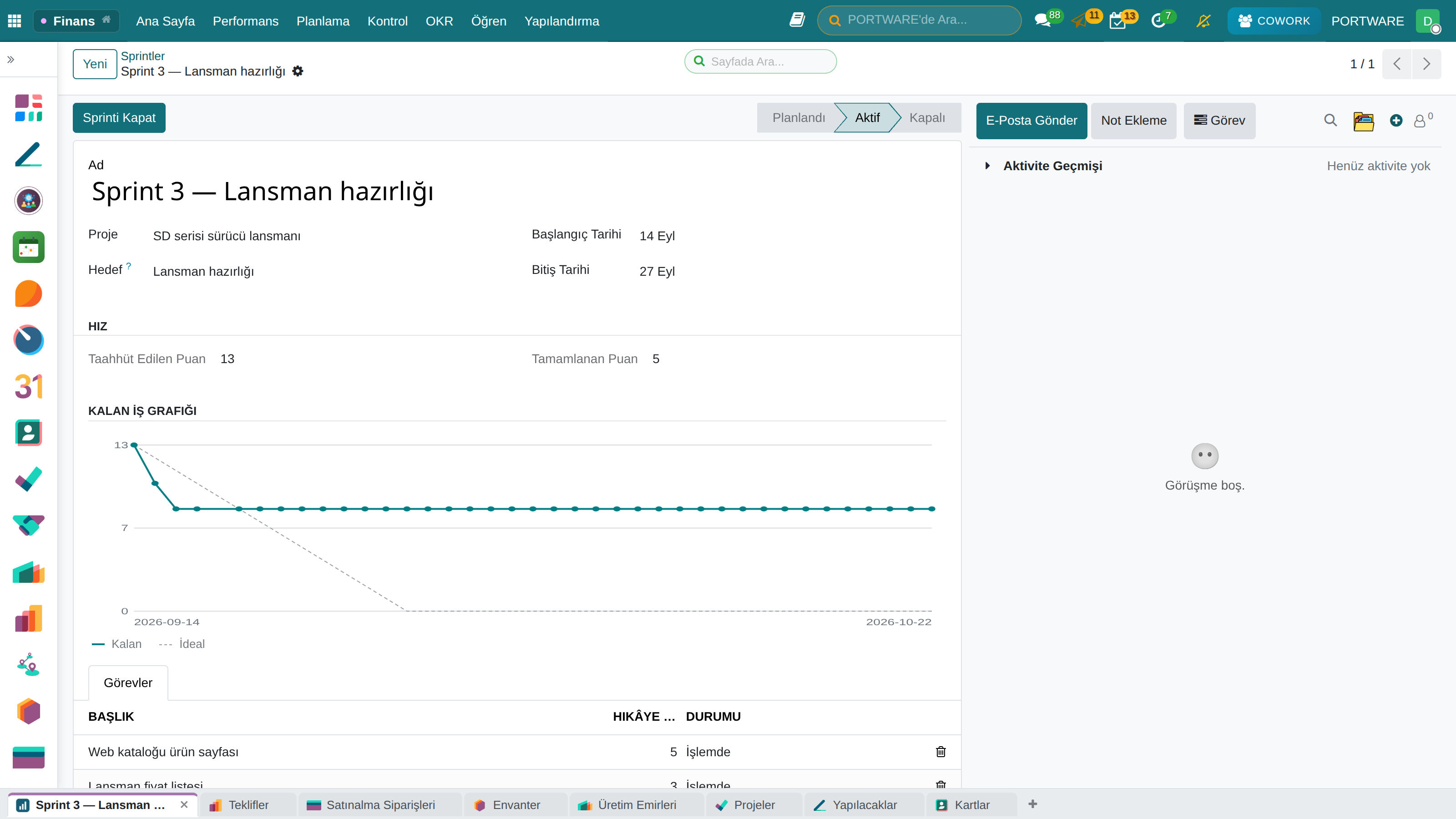
Task: Click the sprint settings gear icon
Action: (x=298, y=71)
